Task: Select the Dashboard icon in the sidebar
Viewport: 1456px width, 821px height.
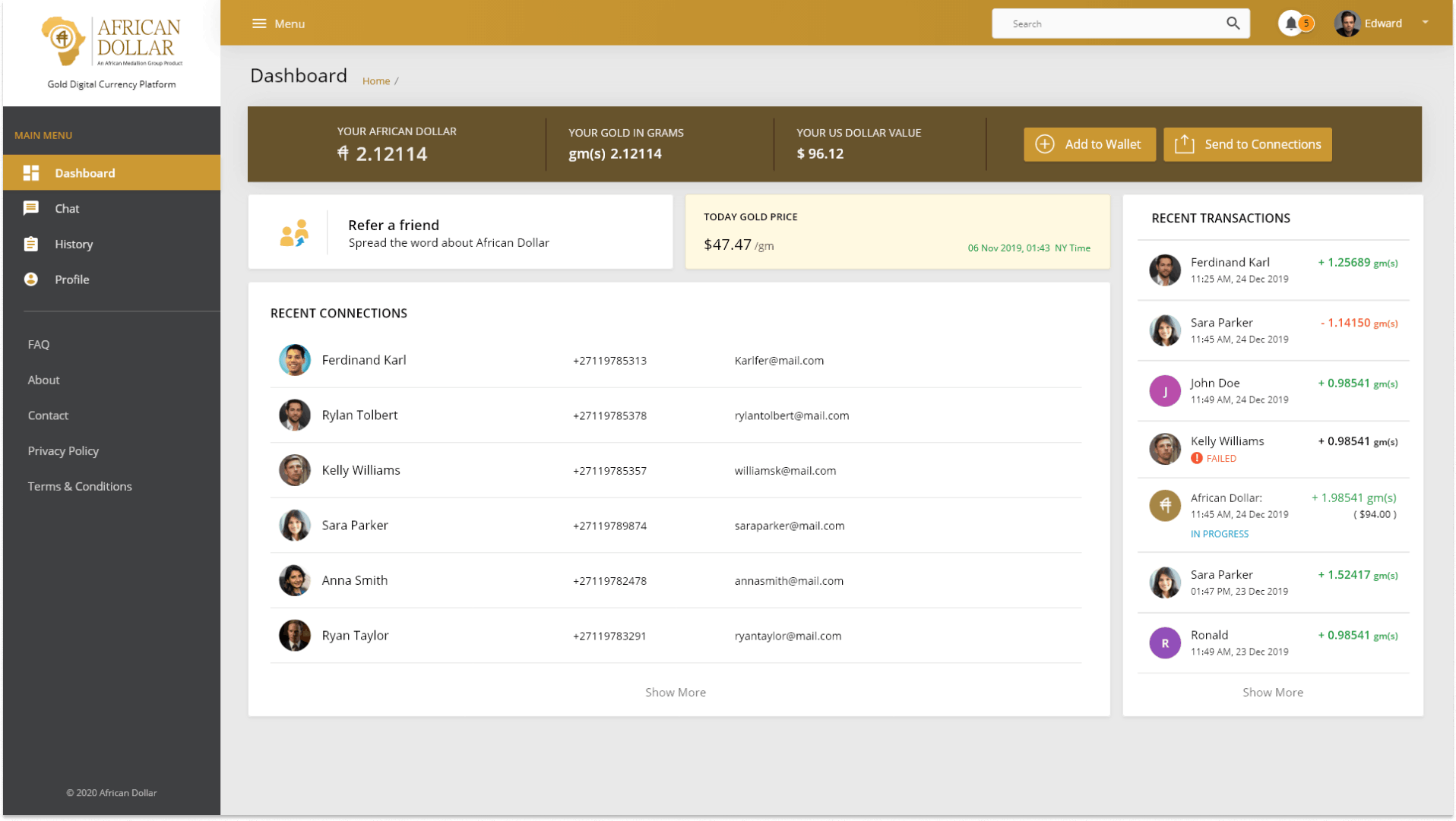Action: [x=31, y=172]
